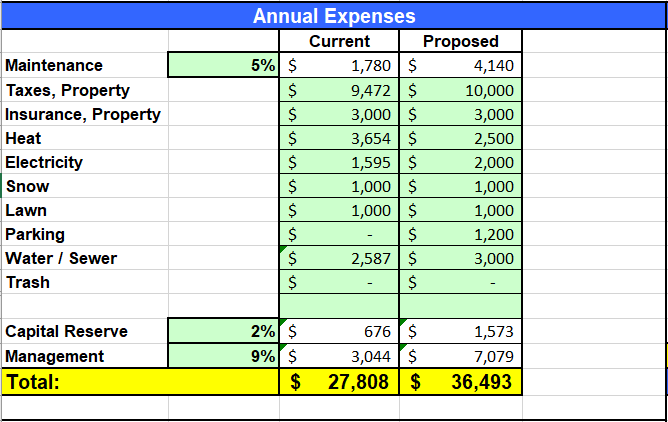Select proposed property taxes cell 10,000
The image size is (668, 422).
click(461, 90)
